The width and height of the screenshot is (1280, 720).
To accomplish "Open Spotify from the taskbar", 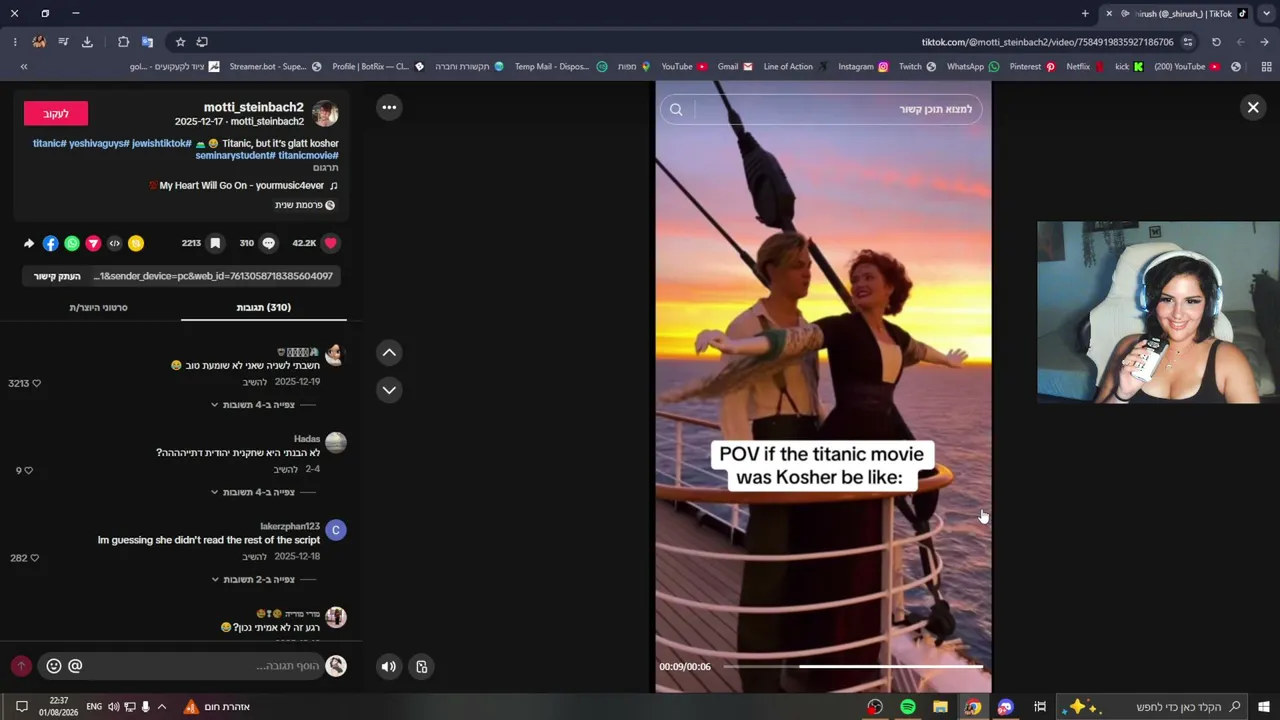I will click(x=908, y=707).
